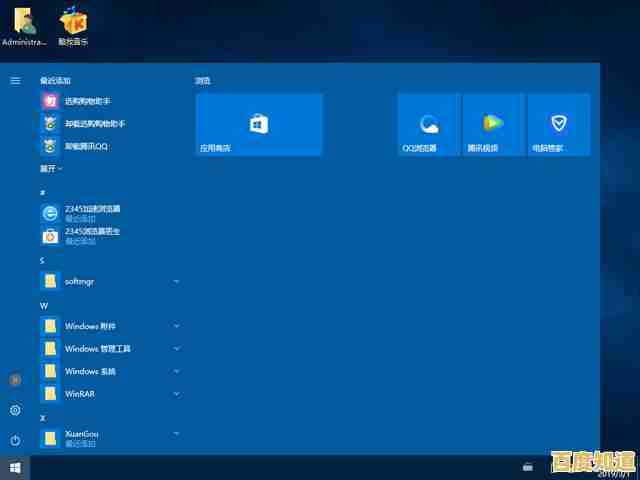Open the 应用商店 Store tile
This screenshot has width=640, height=480.
(x=259, y=124)
